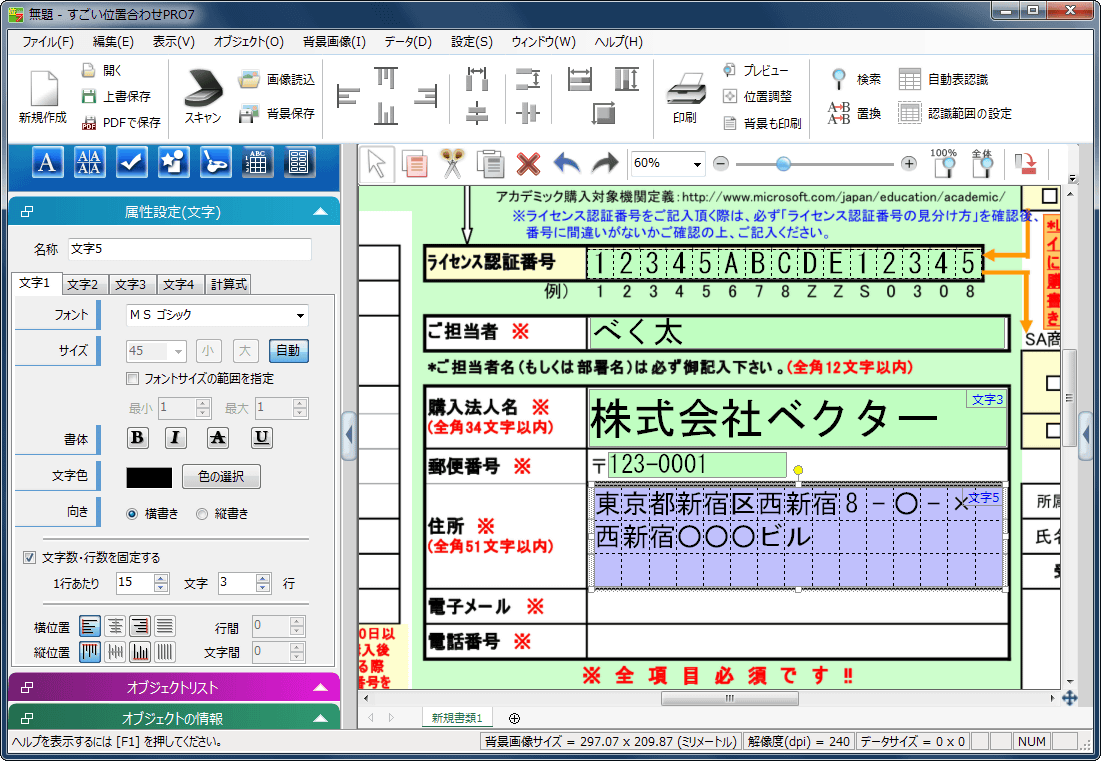This screenshot has width=1101, height=761.
Task: Switch to the 計算式 tab
Action: point(229,284)
